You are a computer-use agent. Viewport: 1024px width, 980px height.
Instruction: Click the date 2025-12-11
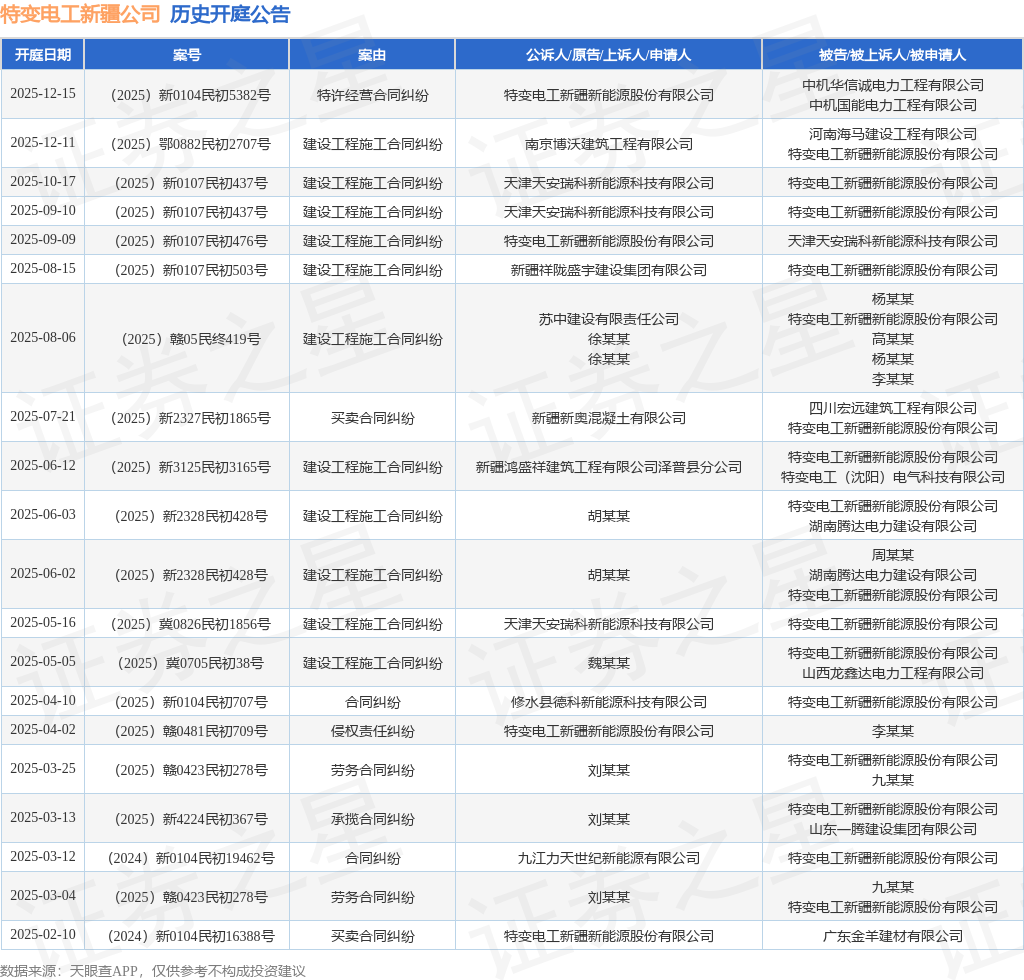(x=43, y=142)
